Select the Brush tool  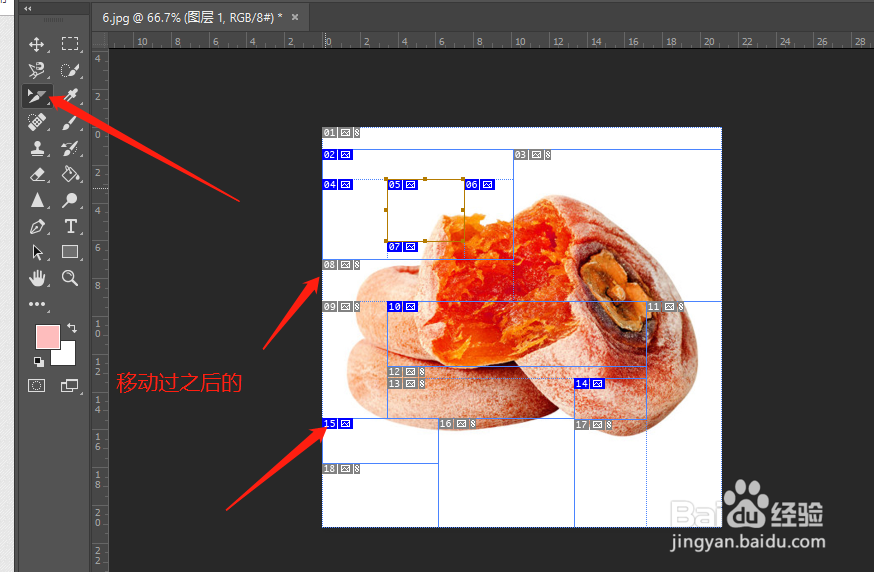(70, 122)
